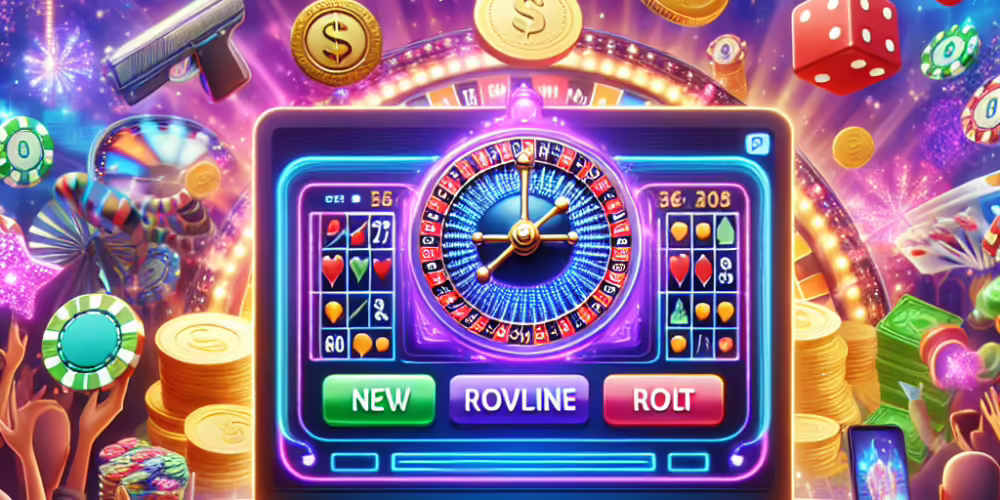Click the long progress bar at the screen bottom
Viewport: 1000px width, 500px height.
[x=524, y=462]
